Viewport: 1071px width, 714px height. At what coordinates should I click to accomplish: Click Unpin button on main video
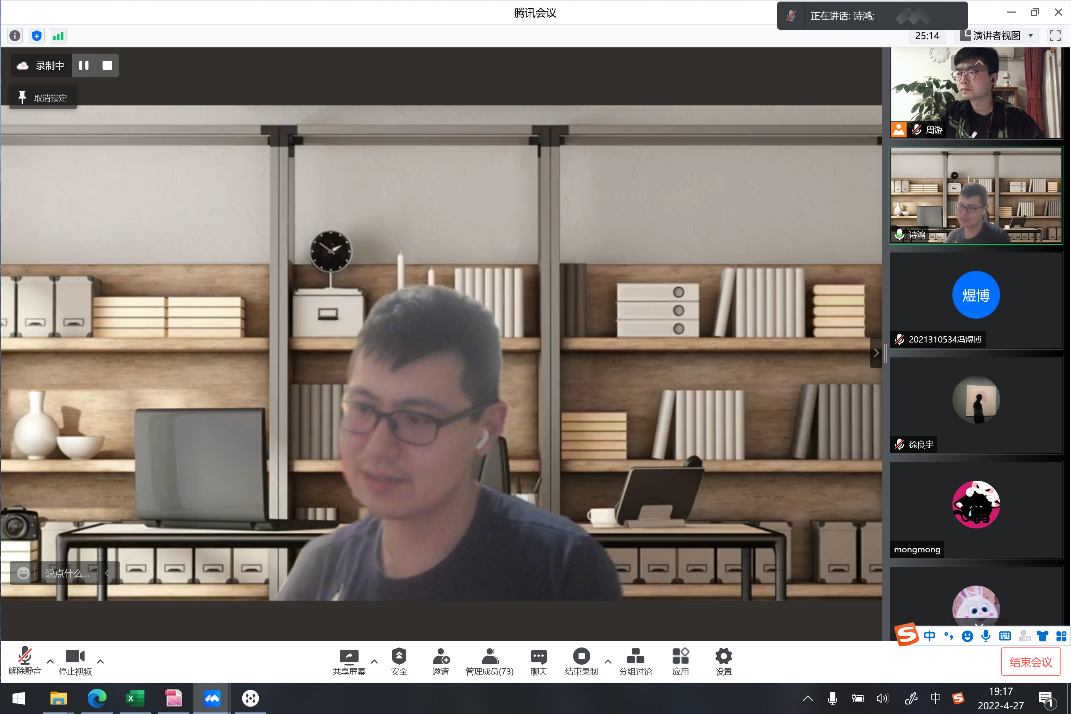(42, 97)
